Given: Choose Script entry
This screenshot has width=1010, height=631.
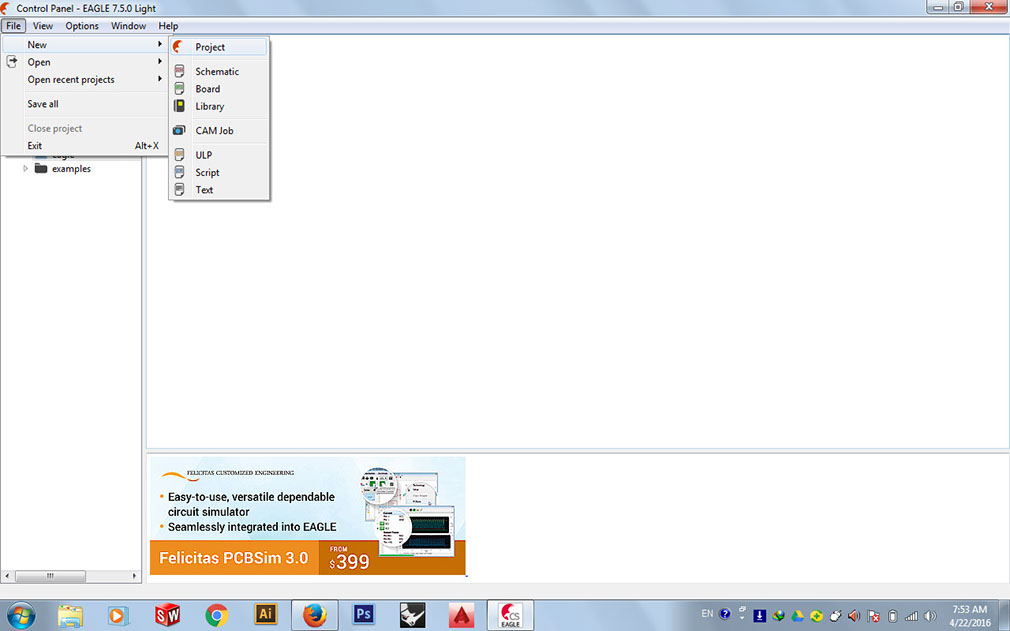Looking at the screenshot, I should (x=218, y=172).
